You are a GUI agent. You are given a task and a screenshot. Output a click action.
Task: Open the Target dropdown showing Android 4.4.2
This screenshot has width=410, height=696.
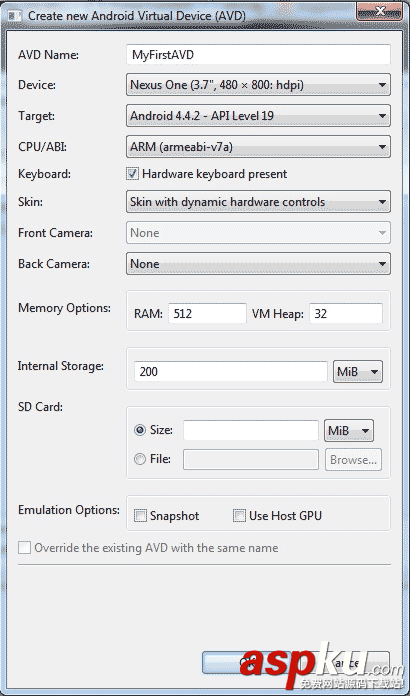pyautogui.click(x=258, y=116)
